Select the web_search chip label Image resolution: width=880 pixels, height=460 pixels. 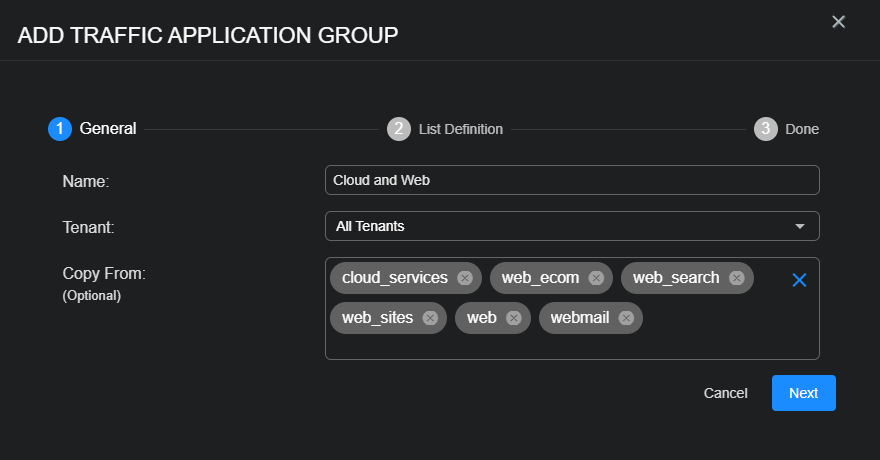[x=676, y=278]
